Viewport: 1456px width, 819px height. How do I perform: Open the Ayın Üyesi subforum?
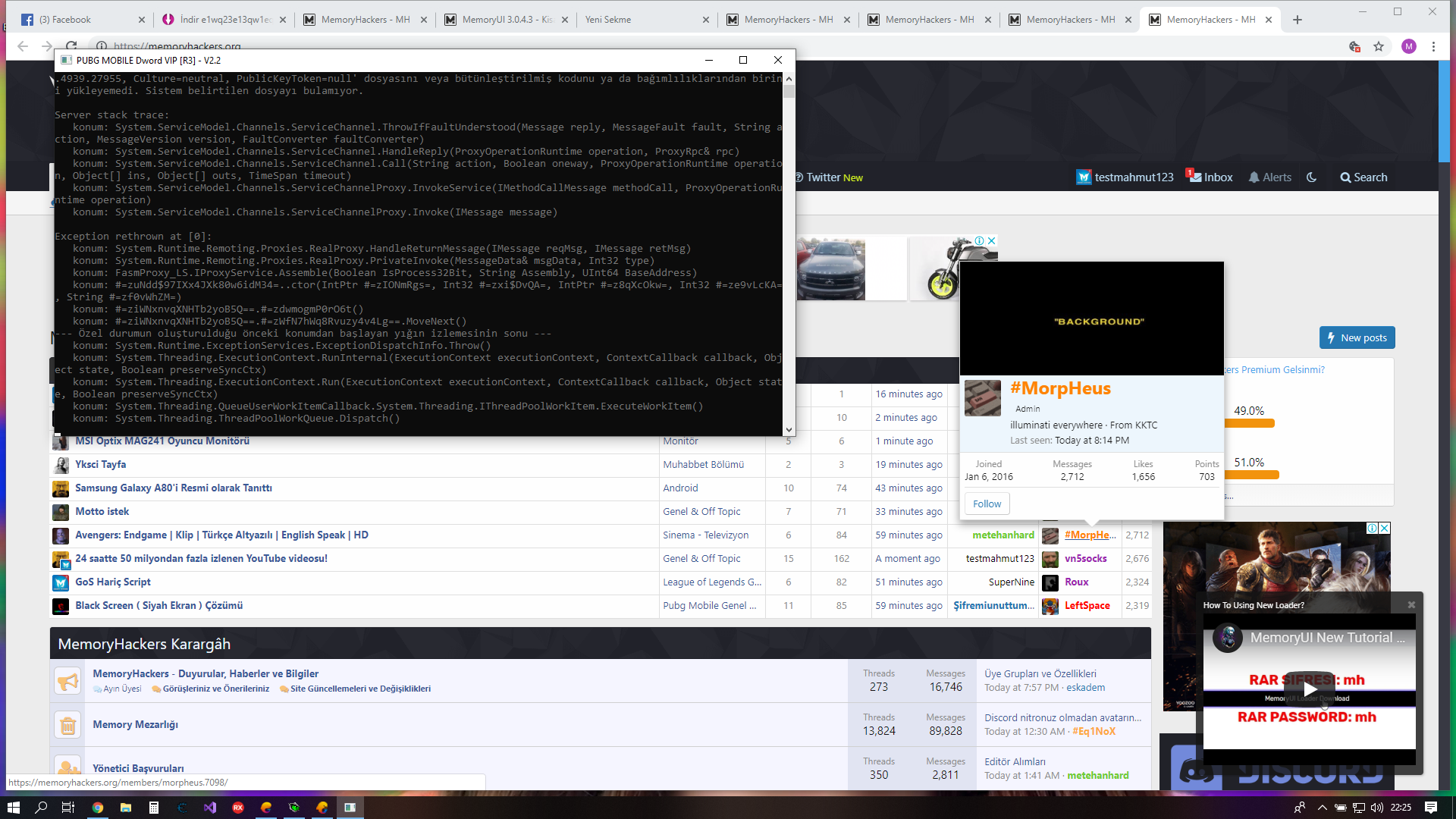122,689
